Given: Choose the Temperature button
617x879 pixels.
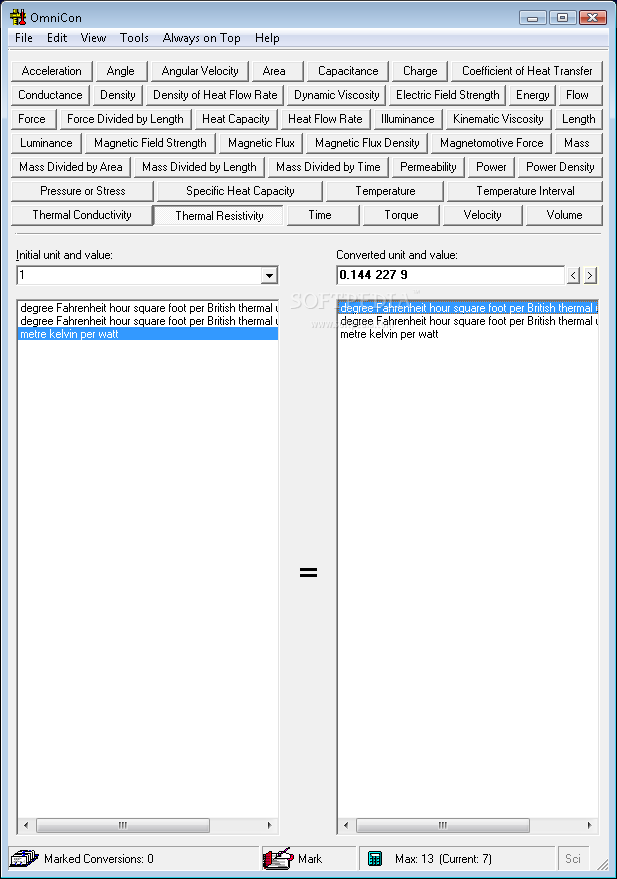Looking at the screenshot, I should 385,192.
